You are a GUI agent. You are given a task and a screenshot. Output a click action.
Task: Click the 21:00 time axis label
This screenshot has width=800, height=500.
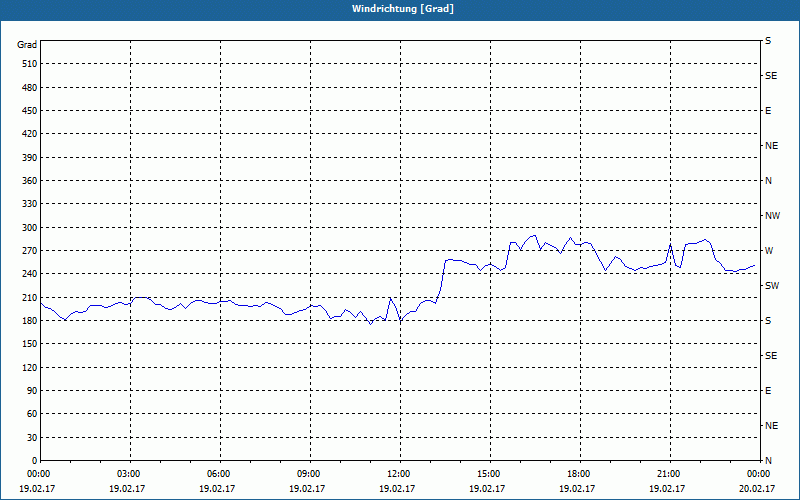(670, 474)
